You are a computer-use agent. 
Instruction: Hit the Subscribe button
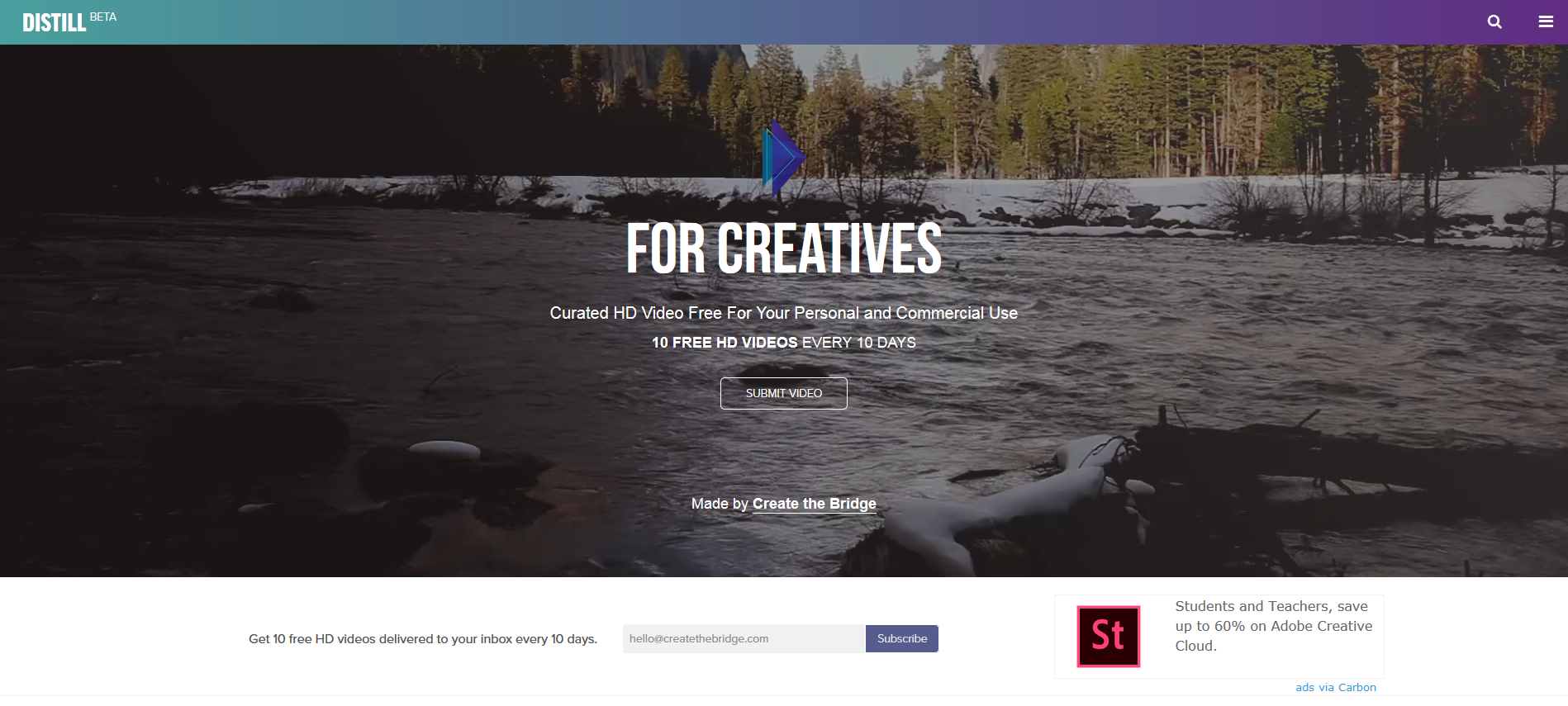902,638
